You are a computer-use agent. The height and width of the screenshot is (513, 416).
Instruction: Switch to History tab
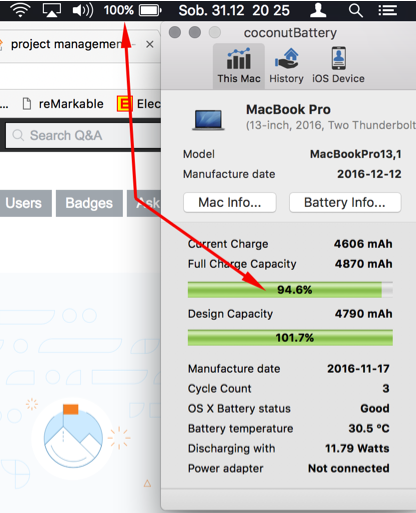tap(286, 66)
